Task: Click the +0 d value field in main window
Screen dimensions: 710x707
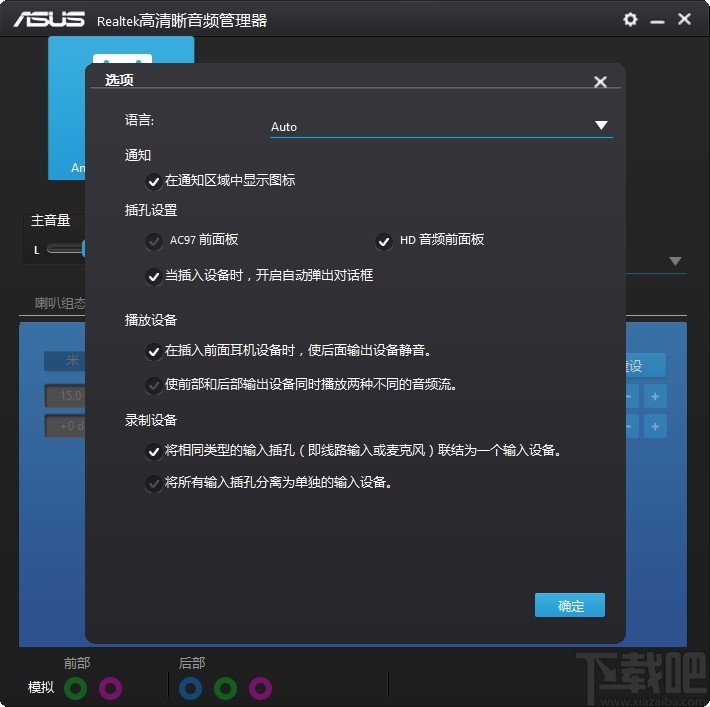Action: [x=65, y=426]
